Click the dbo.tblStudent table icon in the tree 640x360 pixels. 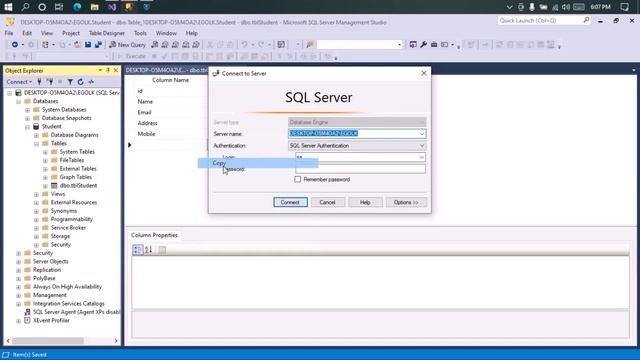pos(54,185)
